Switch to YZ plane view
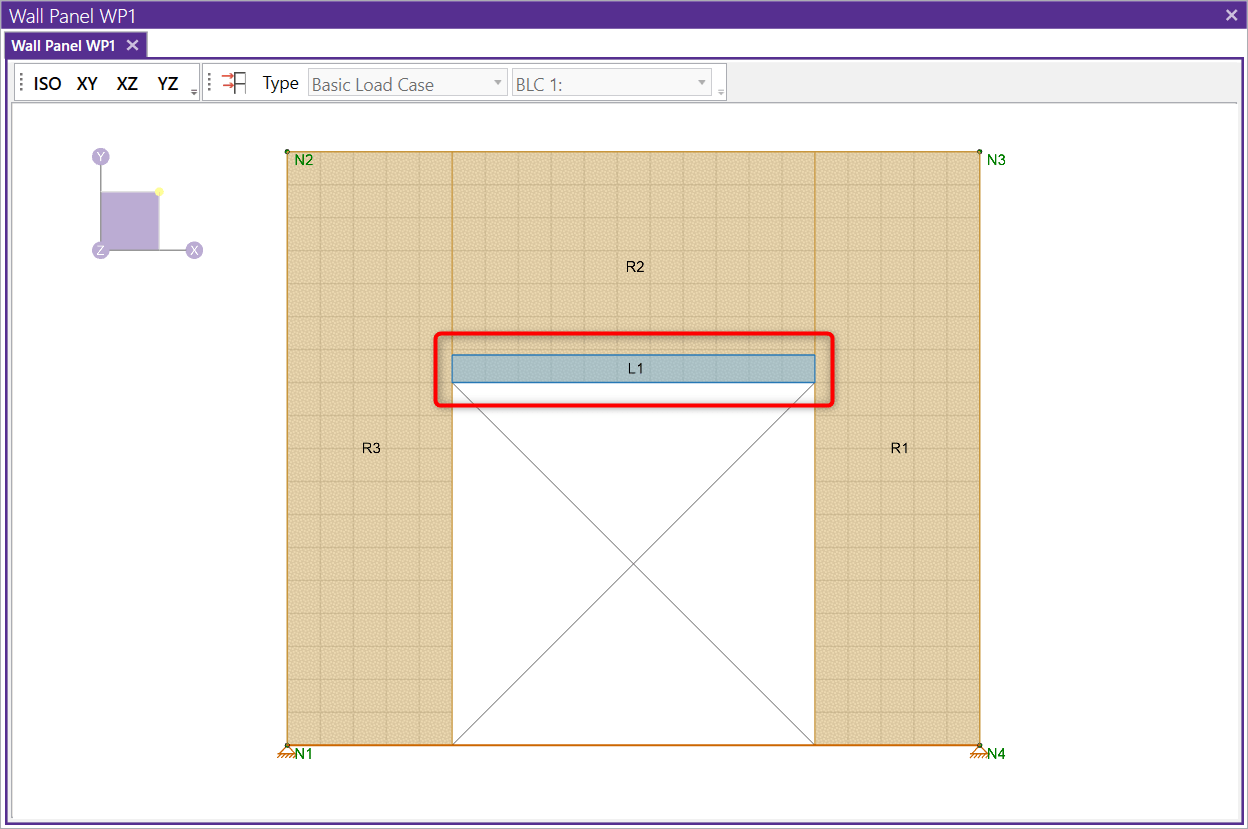The width and height of the screenshot is (1248, 829). point(167,84)
